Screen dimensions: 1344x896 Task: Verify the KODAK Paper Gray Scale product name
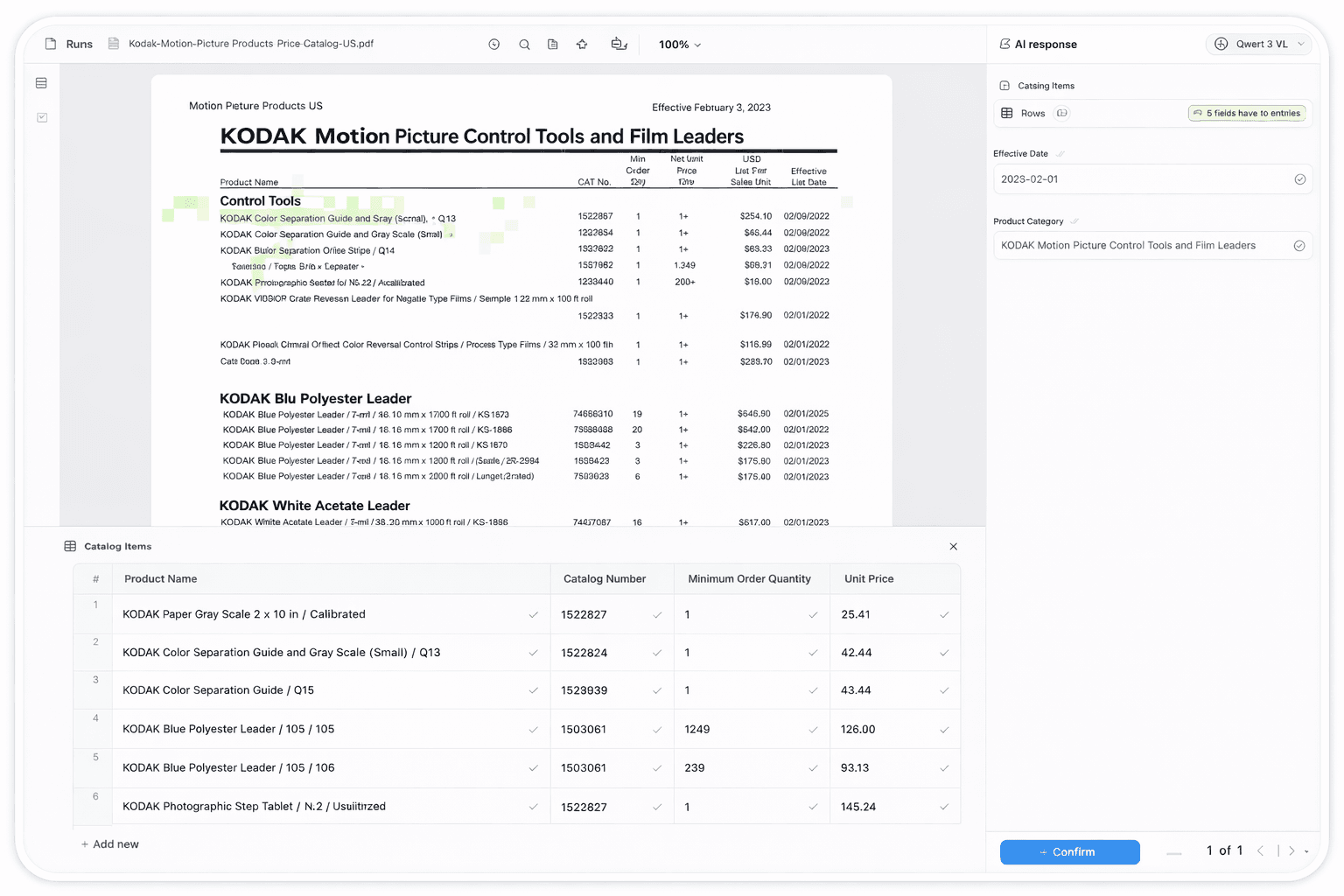pyautogui.click(x=534, y=614)
